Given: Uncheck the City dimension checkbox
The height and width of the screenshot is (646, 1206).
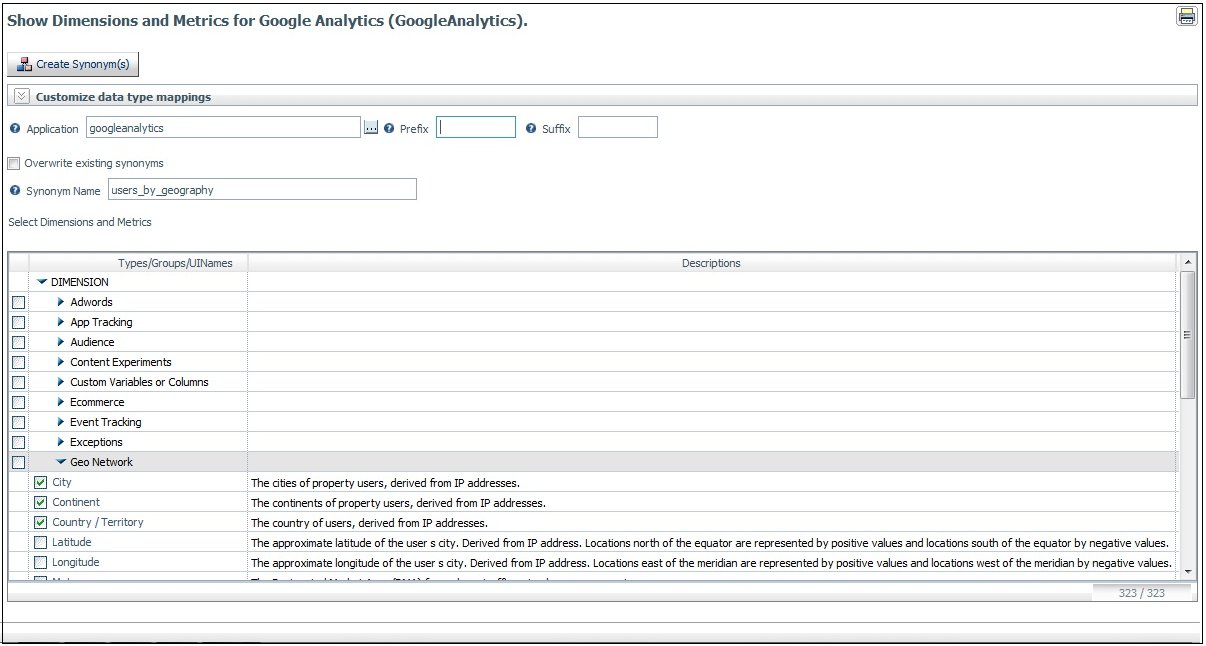Looking at the screenshot, I should pos(41,482).
